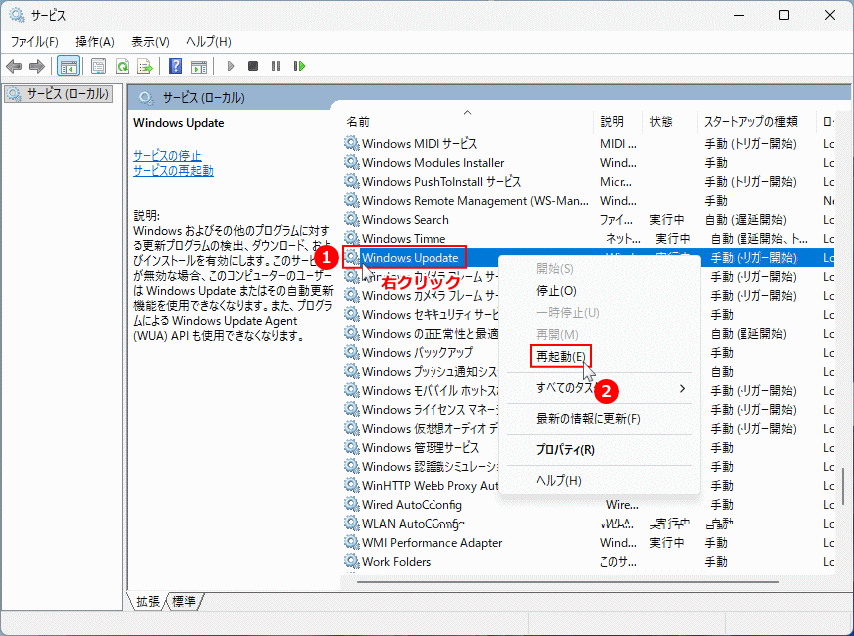The image size is (854, 636).
Task: Click the Pause Service icon
Action: coord(276,66)
